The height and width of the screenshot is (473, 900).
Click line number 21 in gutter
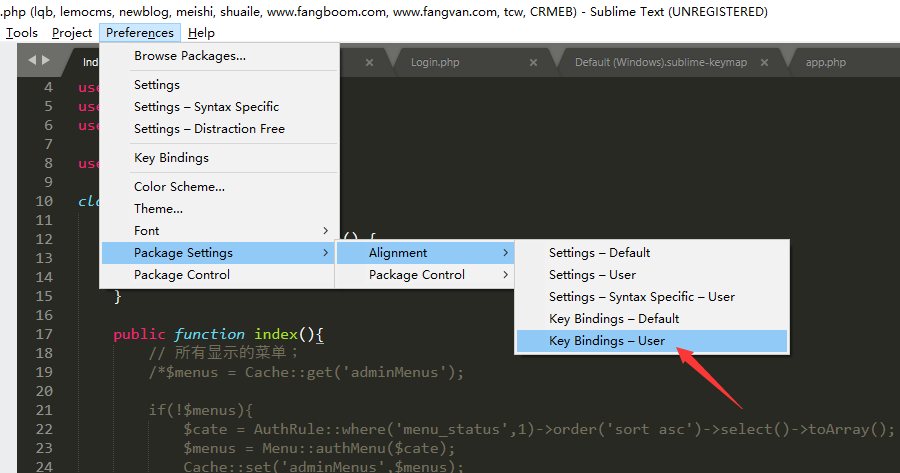coord(44,410)
